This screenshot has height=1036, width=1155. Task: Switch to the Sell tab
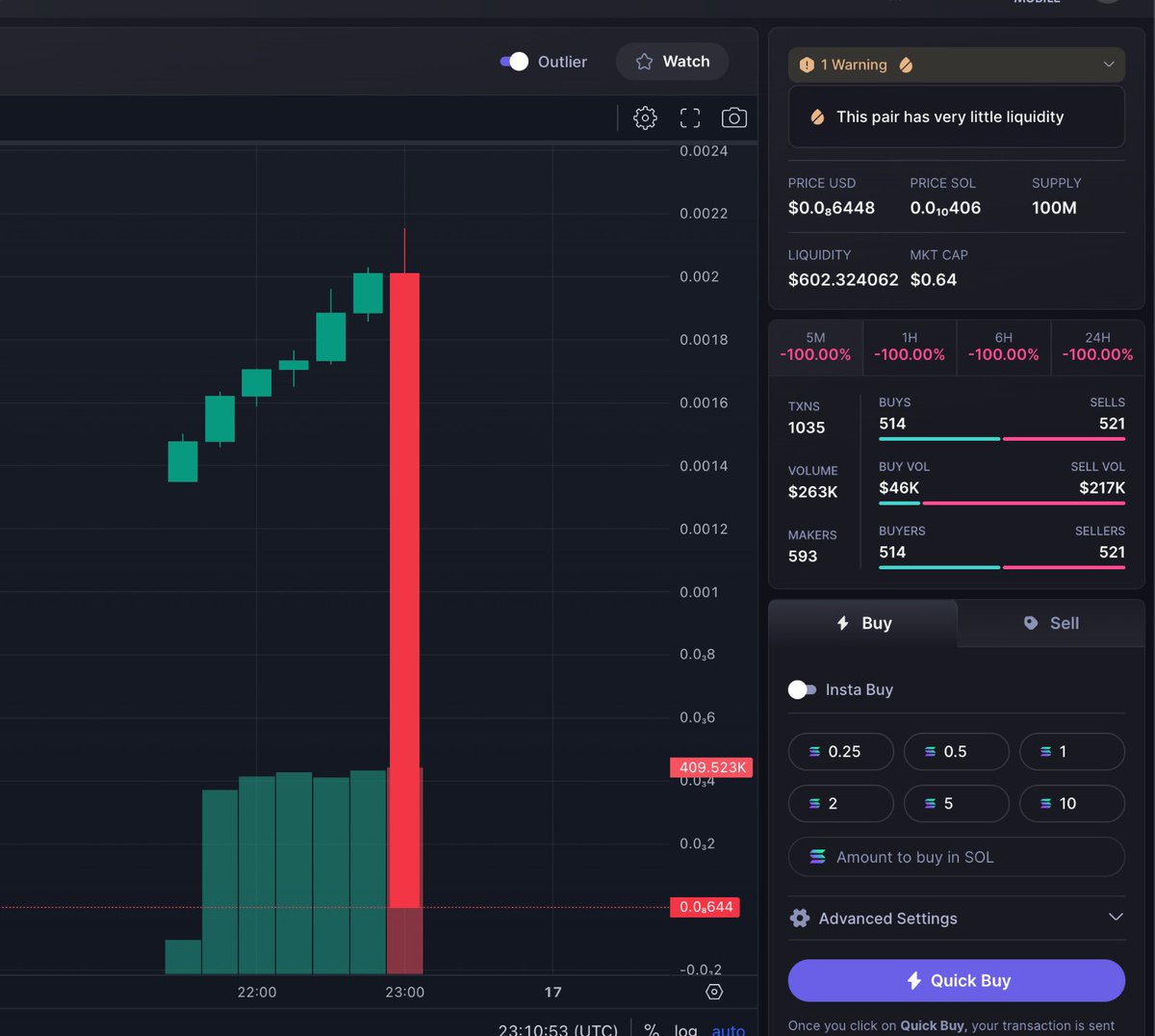point(1051,623)
